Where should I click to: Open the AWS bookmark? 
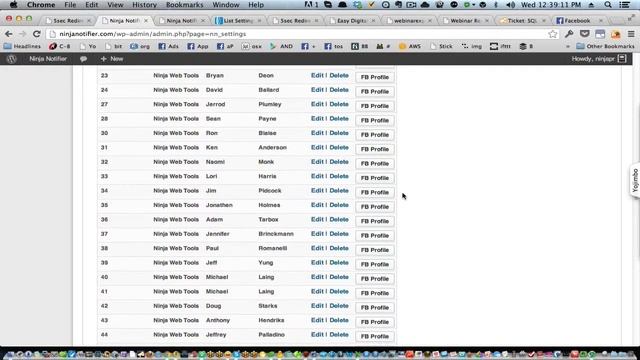coord(410,47)
